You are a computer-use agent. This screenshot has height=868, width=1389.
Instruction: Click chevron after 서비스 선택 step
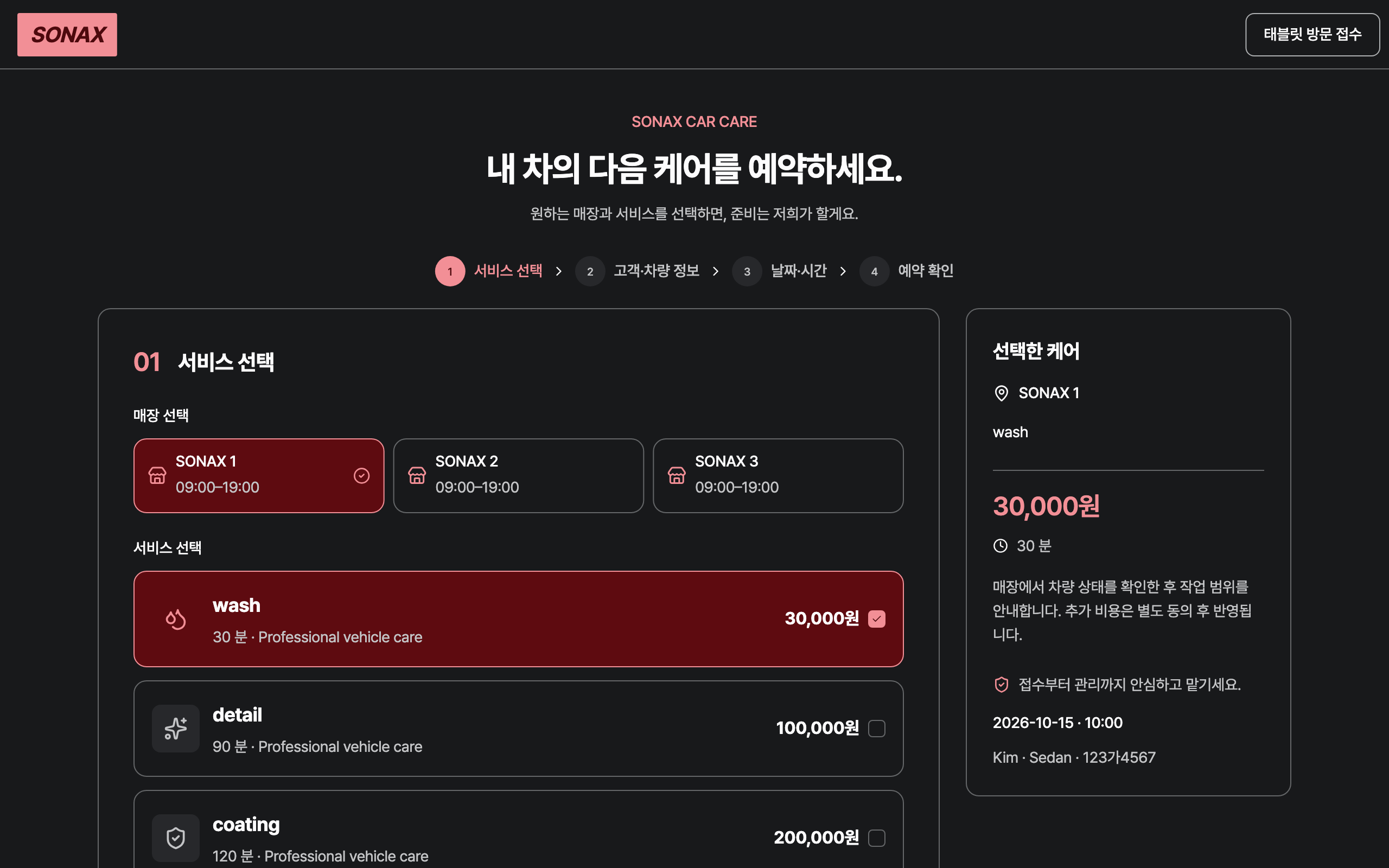tap(558, 271)
